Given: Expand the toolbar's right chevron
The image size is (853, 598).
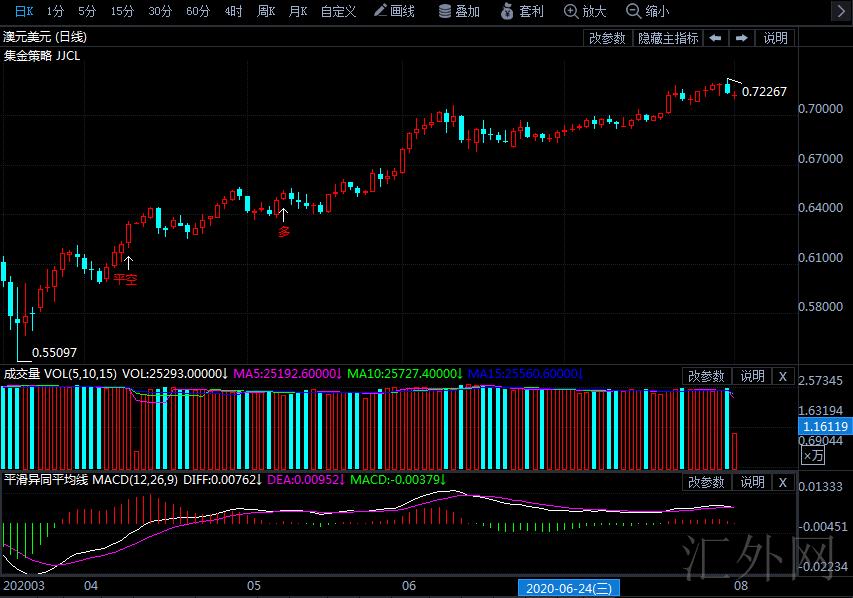Looking at the screenshot, I should [840, 11].
